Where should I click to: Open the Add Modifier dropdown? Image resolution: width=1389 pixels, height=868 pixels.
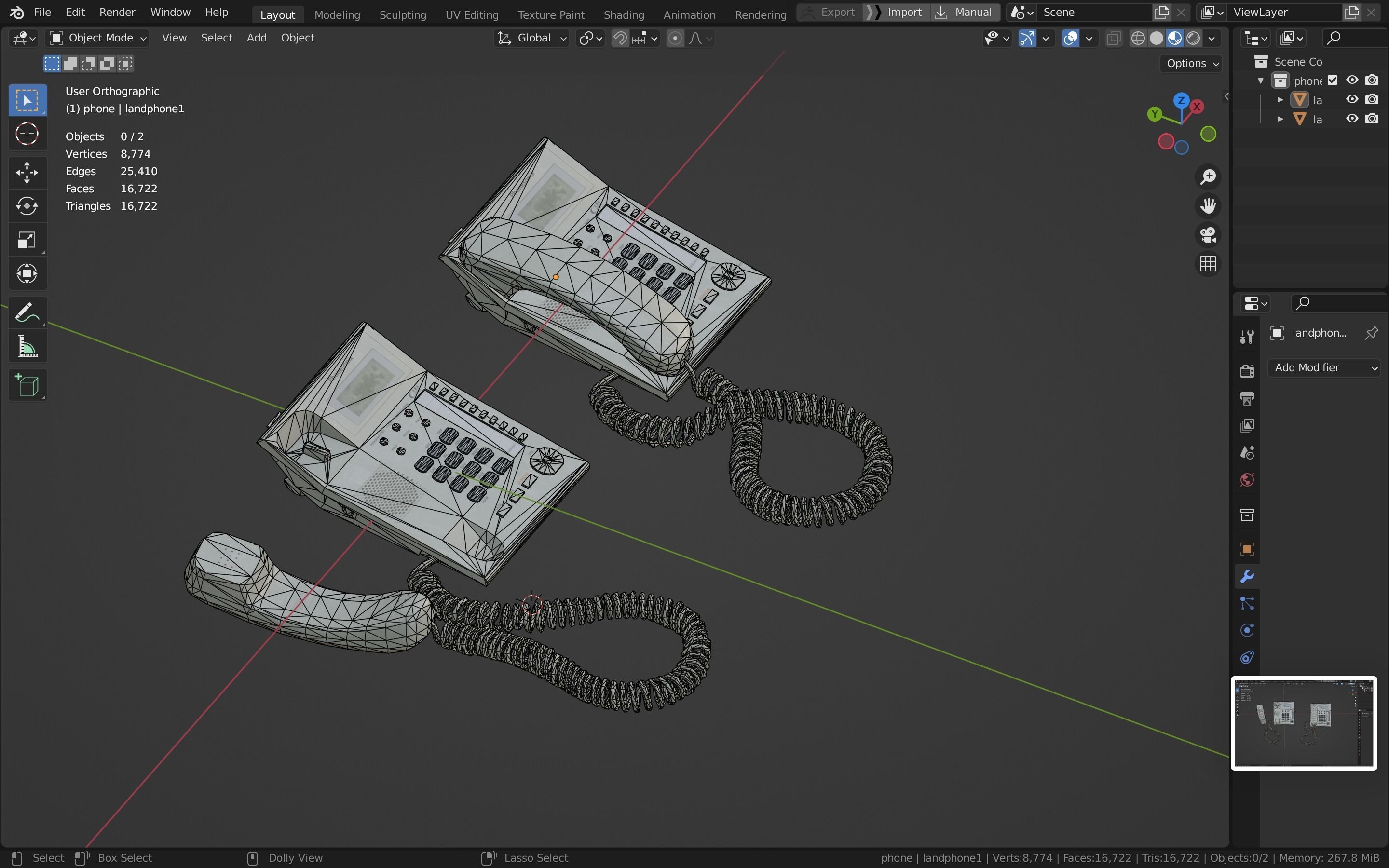tap(1325, 367)
